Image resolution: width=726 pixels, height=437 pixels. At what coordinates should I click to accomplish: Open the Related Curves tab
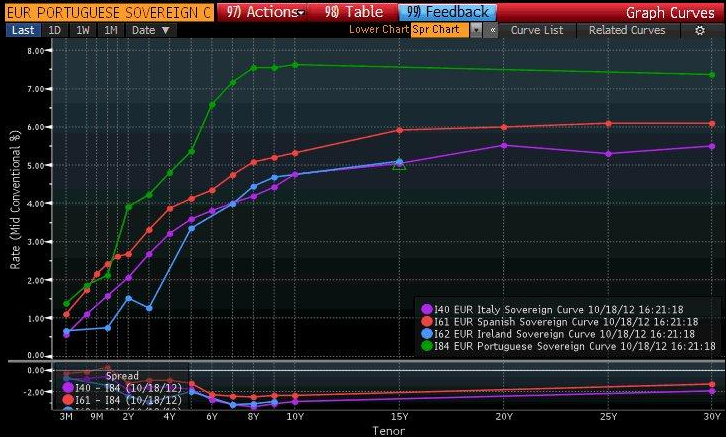(627, 31)
